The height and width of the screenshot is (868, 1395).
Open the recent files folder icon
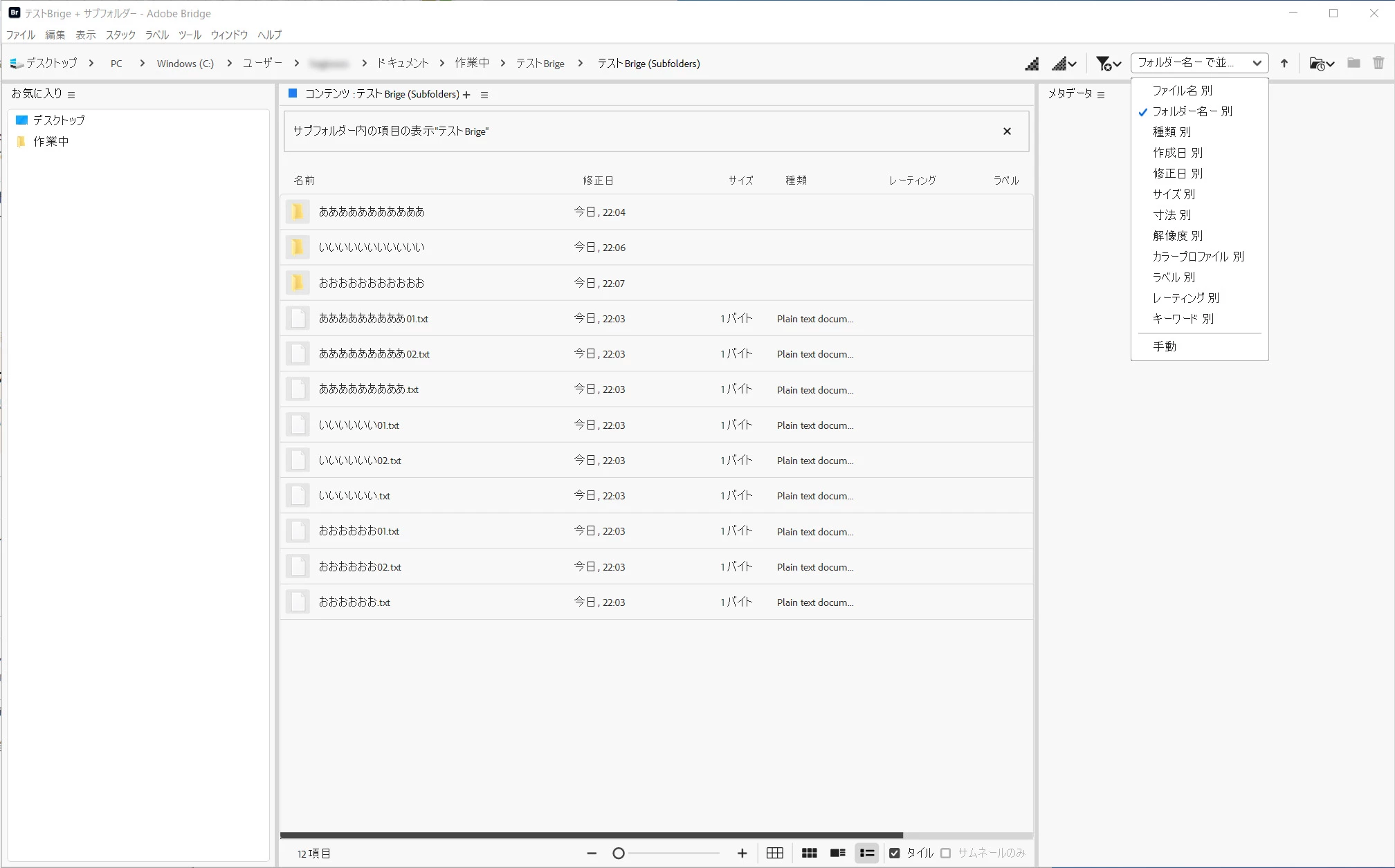point(1321,64)
